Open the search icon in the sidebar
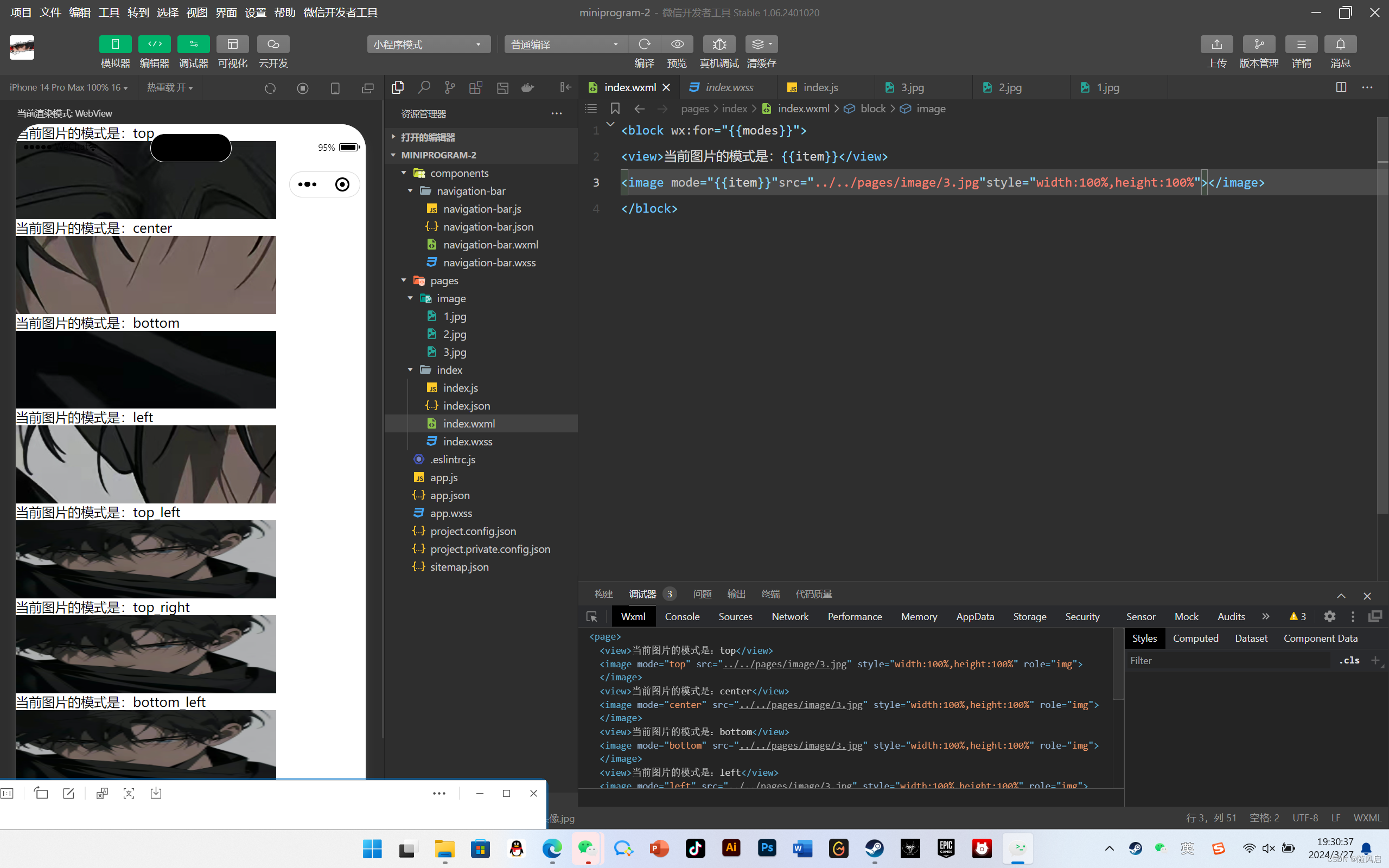Screen dimensions: 1389x868 [x=424, y=87]
